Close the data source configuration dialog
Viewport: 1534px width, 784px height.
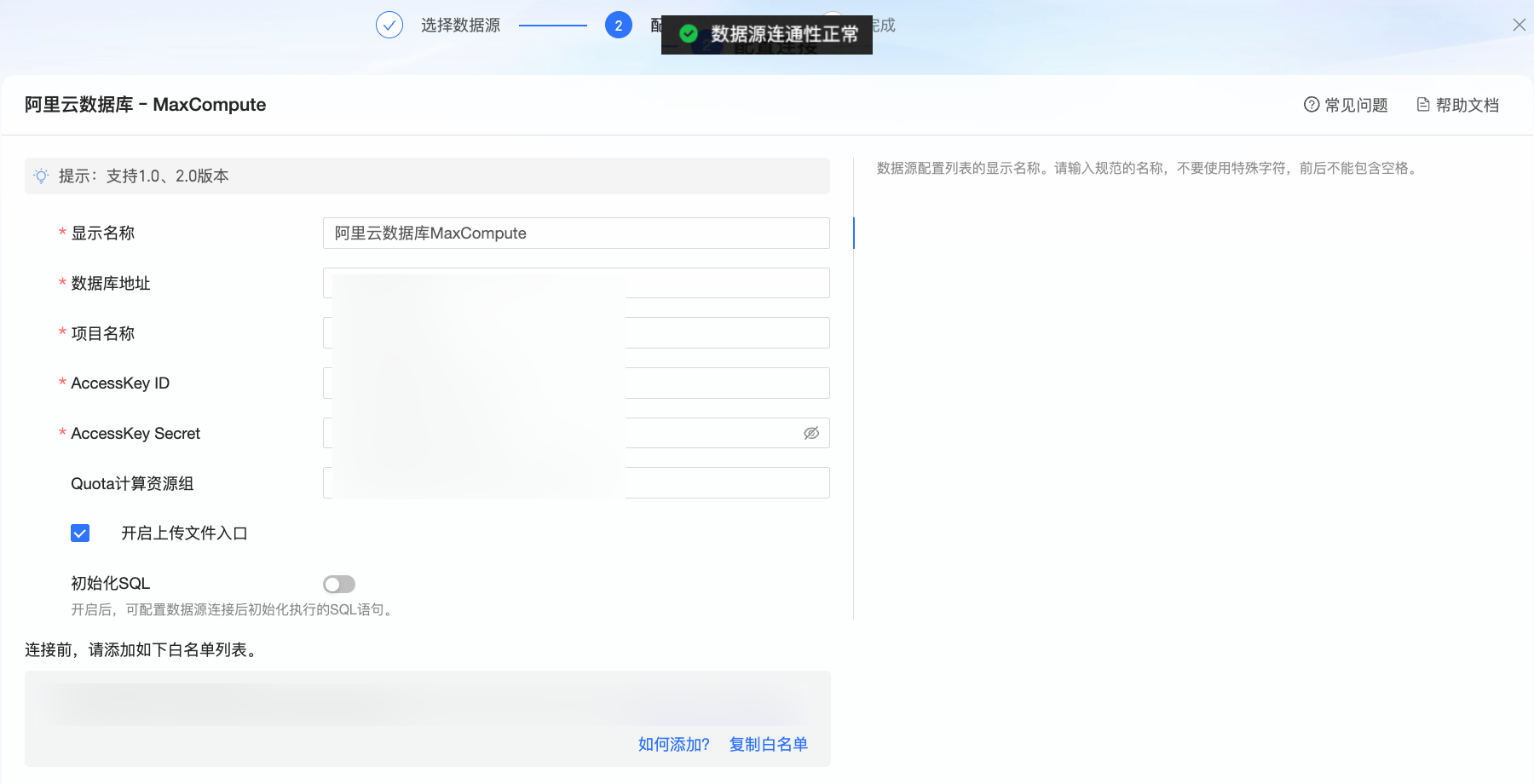point(1519,25)
